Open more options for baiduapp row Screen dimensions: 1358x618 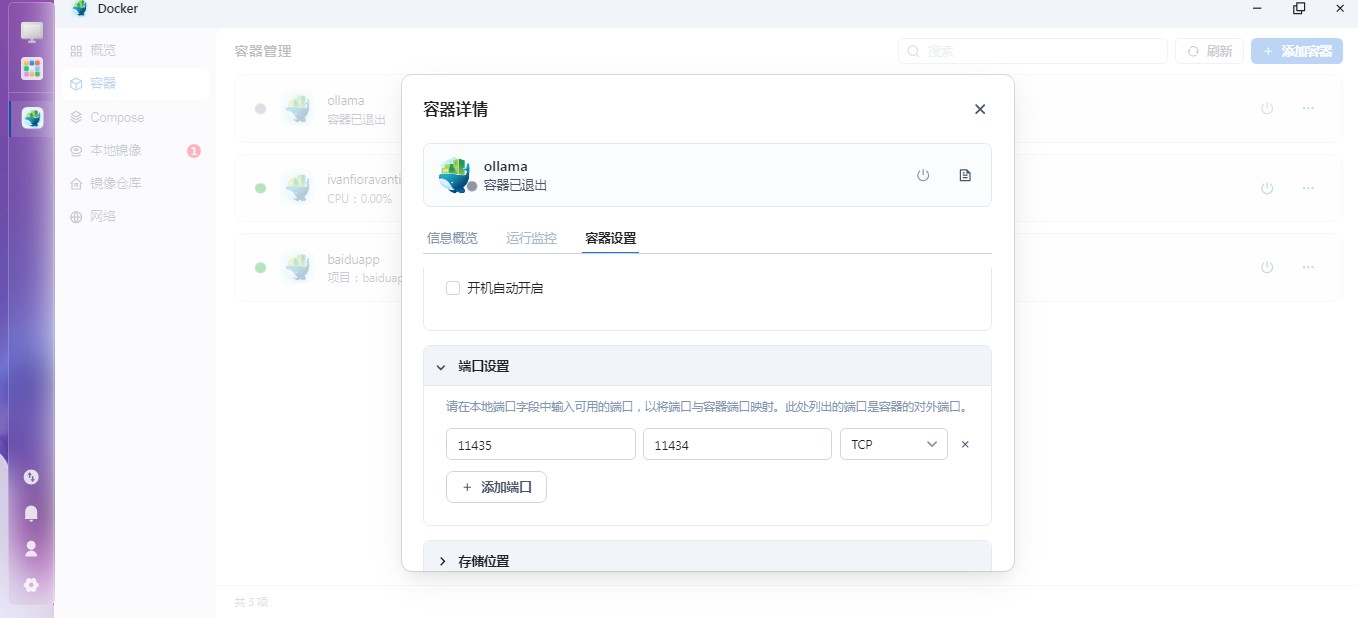coord(1308,267)
